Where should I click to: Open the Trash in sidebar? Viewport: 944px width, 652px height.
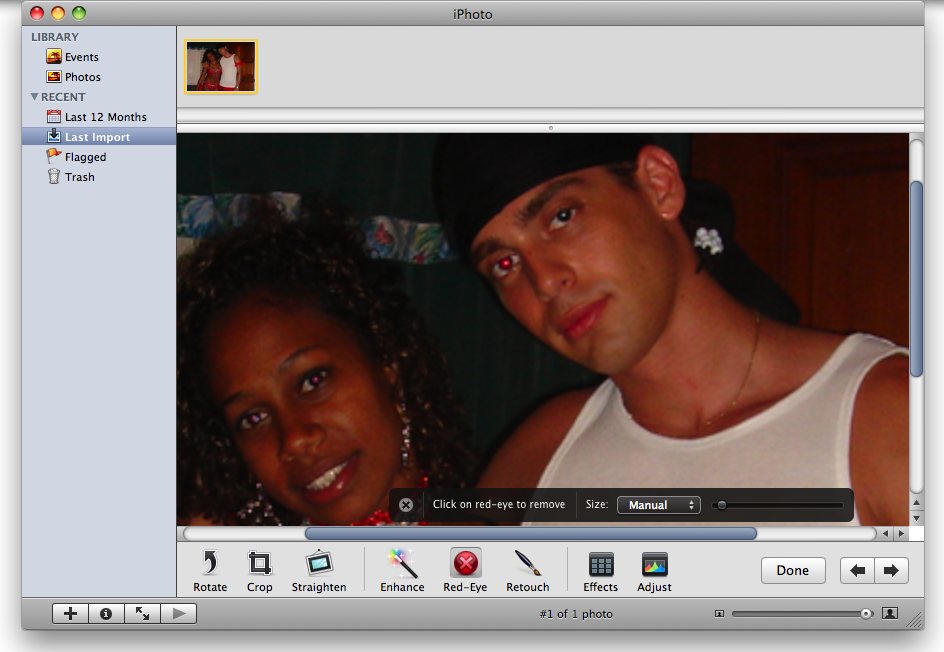pos(79,177)
